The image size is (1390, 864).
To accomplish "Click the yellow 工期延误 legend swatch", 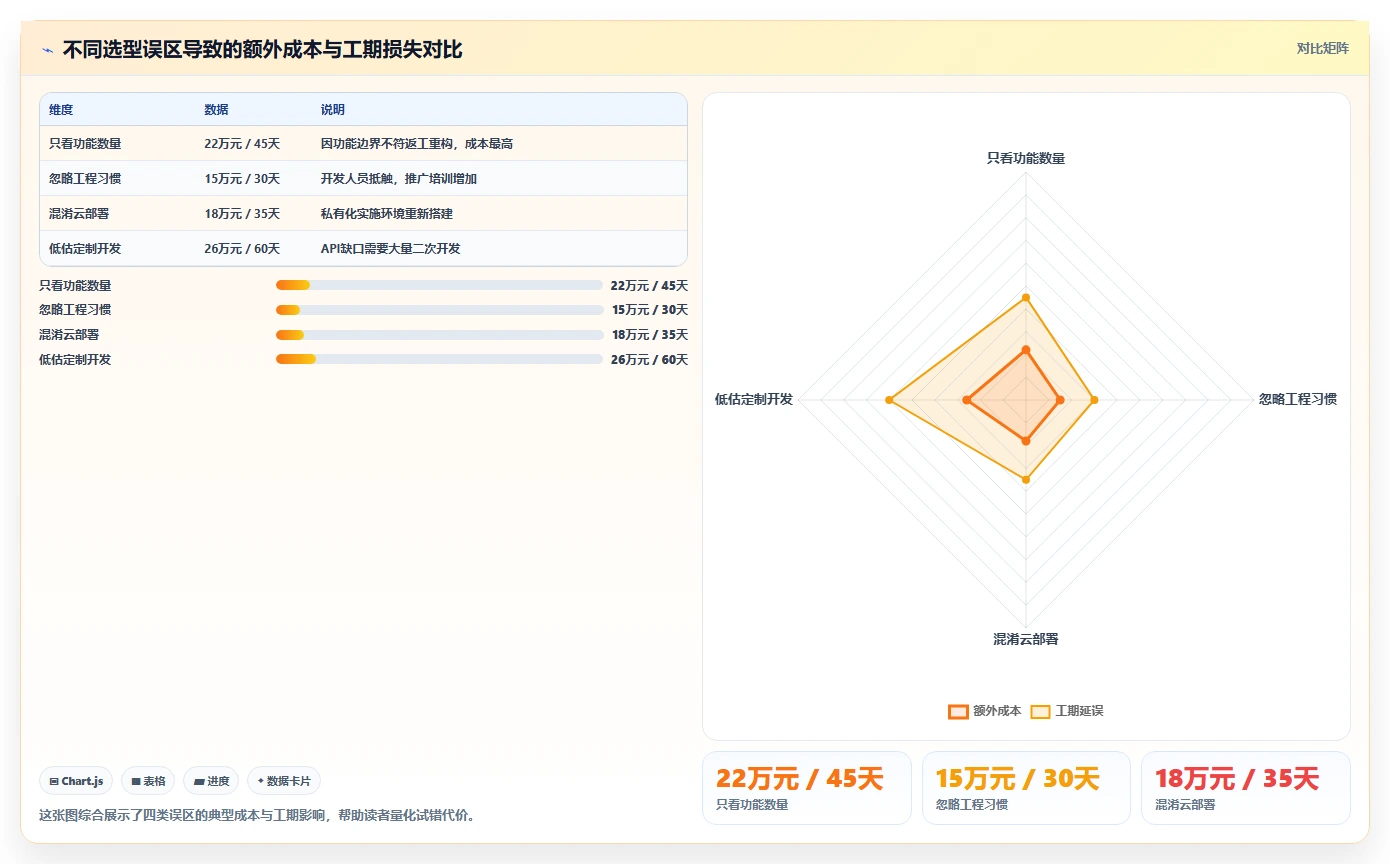I will (1040, 711).
